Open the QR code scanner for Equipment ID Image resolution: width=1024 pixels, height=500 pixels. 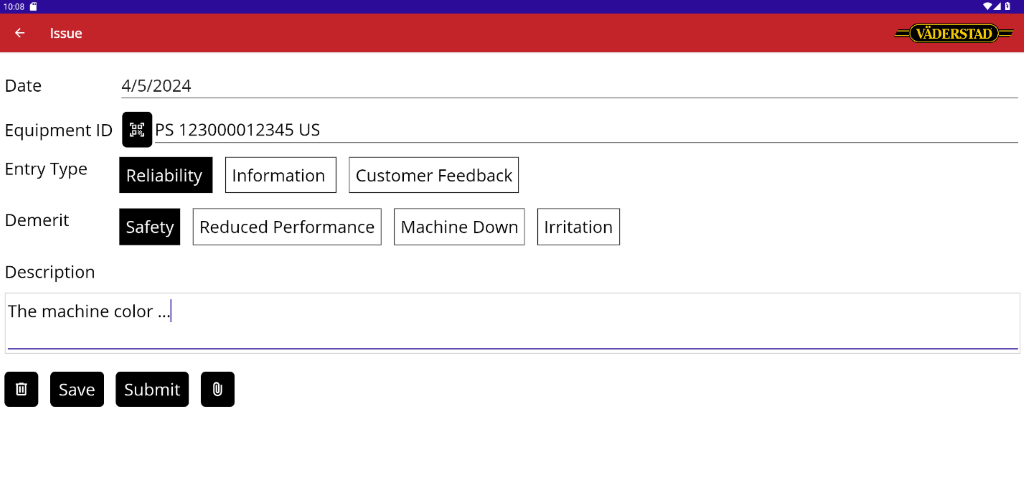point(137,129)
